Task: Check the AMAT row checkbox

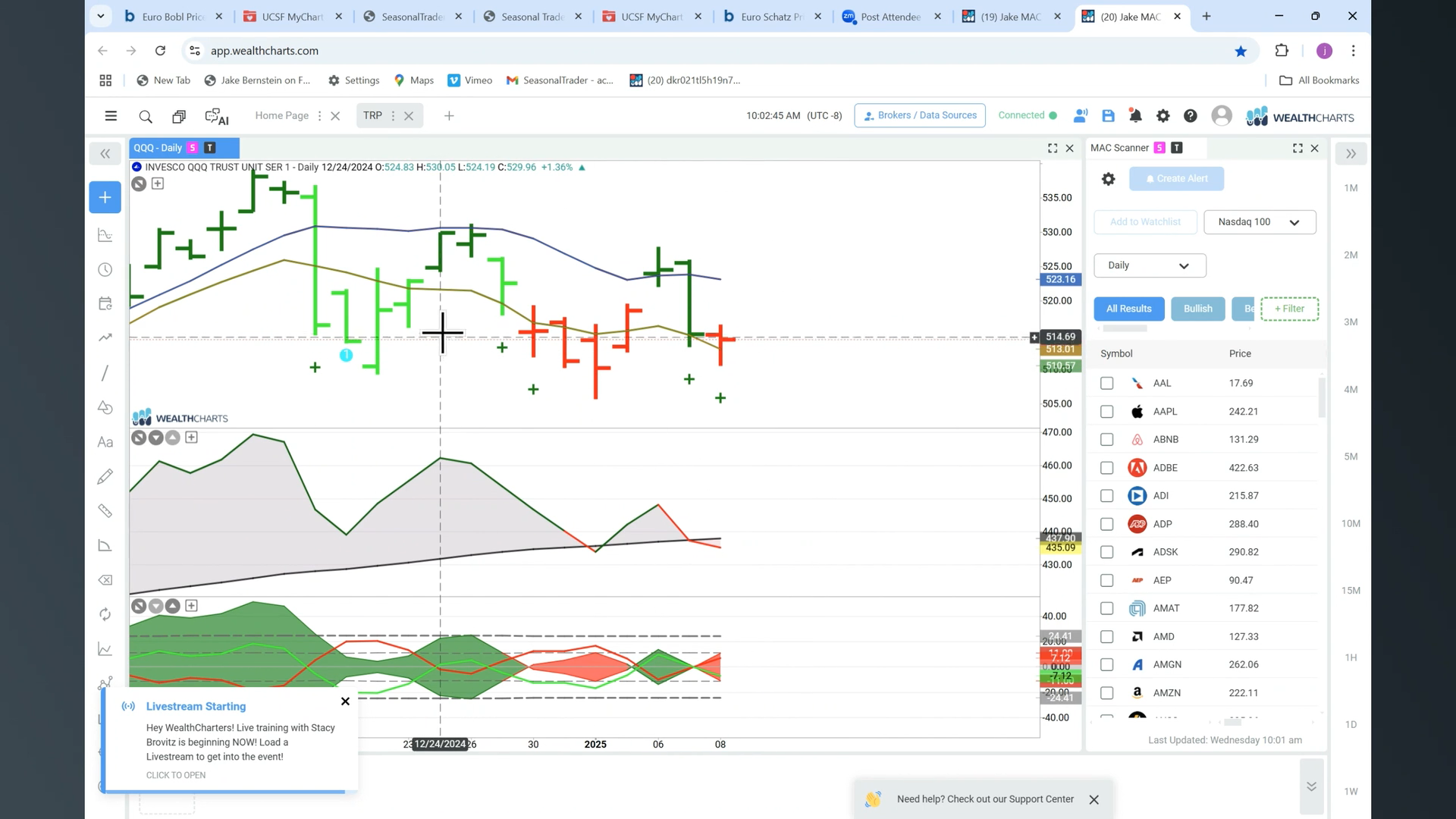Action: pos(1106,608)
